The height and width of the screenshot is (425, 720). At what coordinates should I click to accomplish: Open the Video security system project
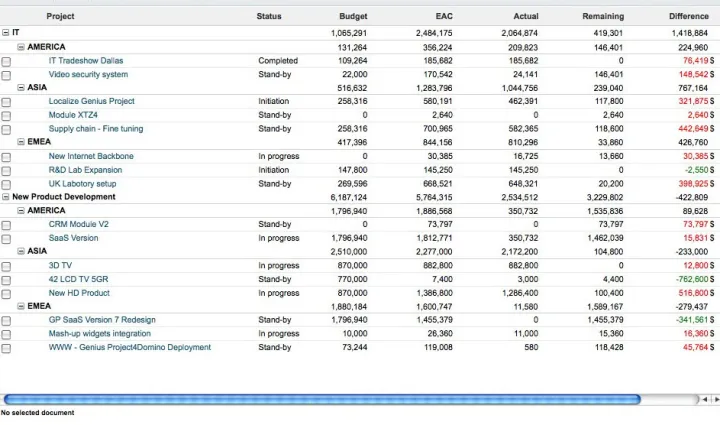point(88,75)
